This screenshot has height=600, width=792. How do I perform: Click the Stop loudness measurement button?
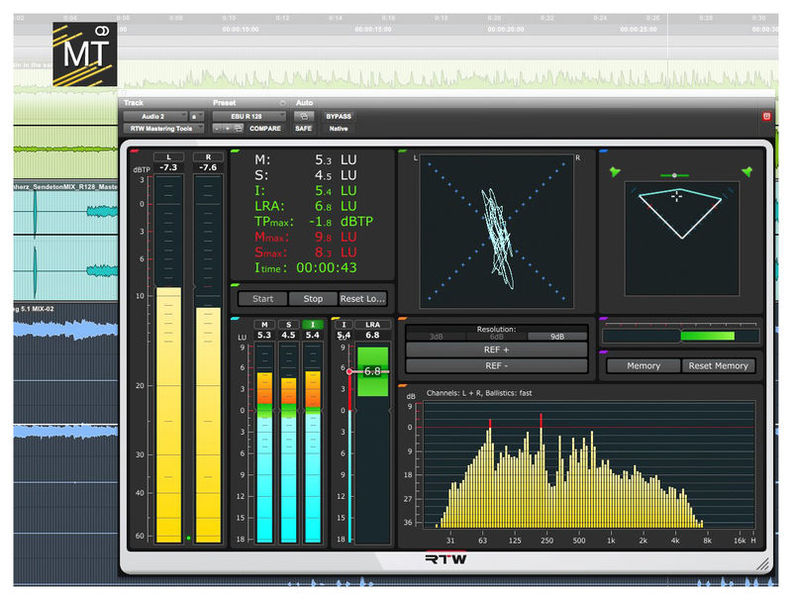(x=313, y=299)
